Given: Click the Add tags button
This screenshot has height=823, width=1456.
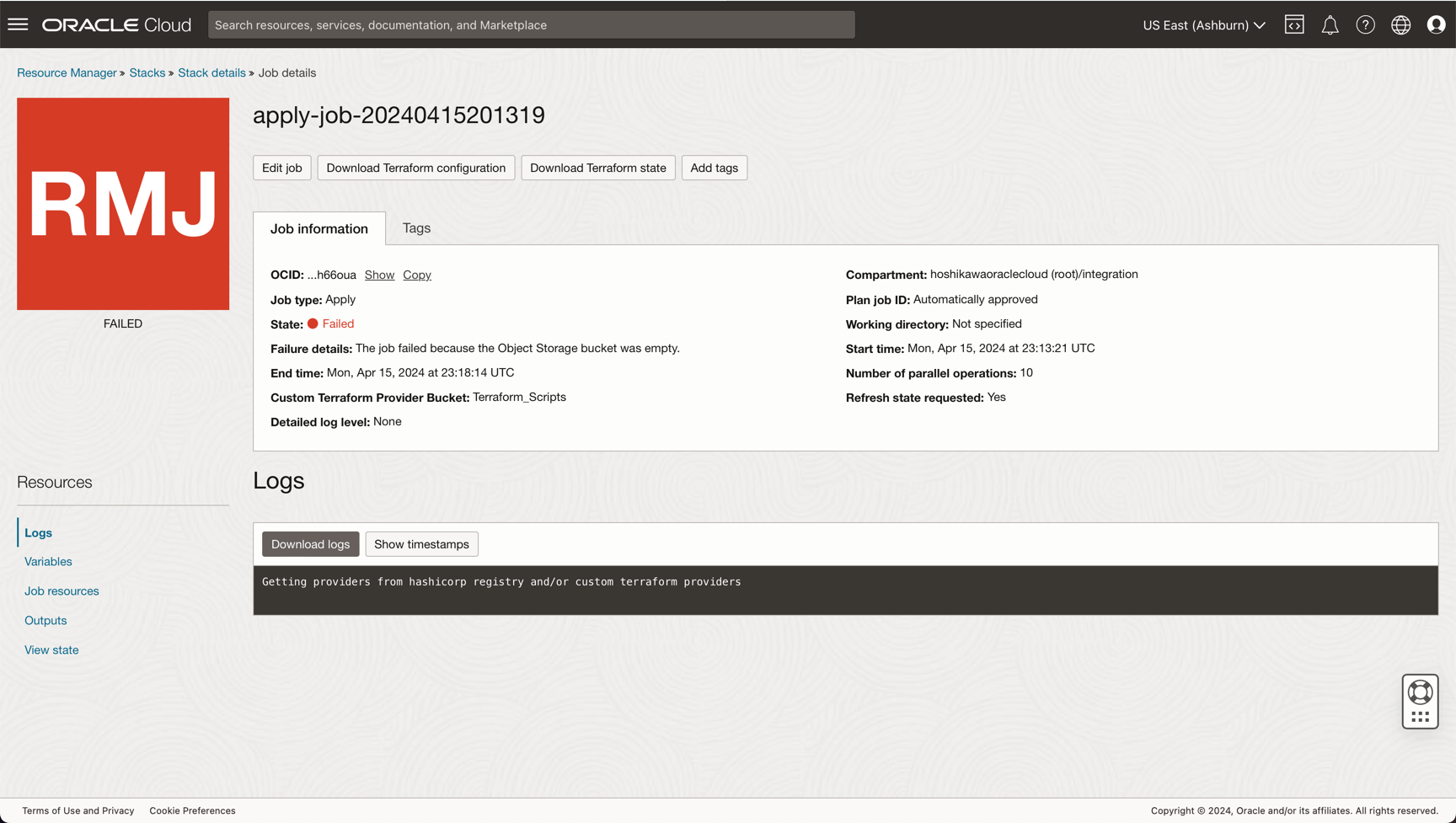Looking at the screenshot, I should (x=715, y=168).
